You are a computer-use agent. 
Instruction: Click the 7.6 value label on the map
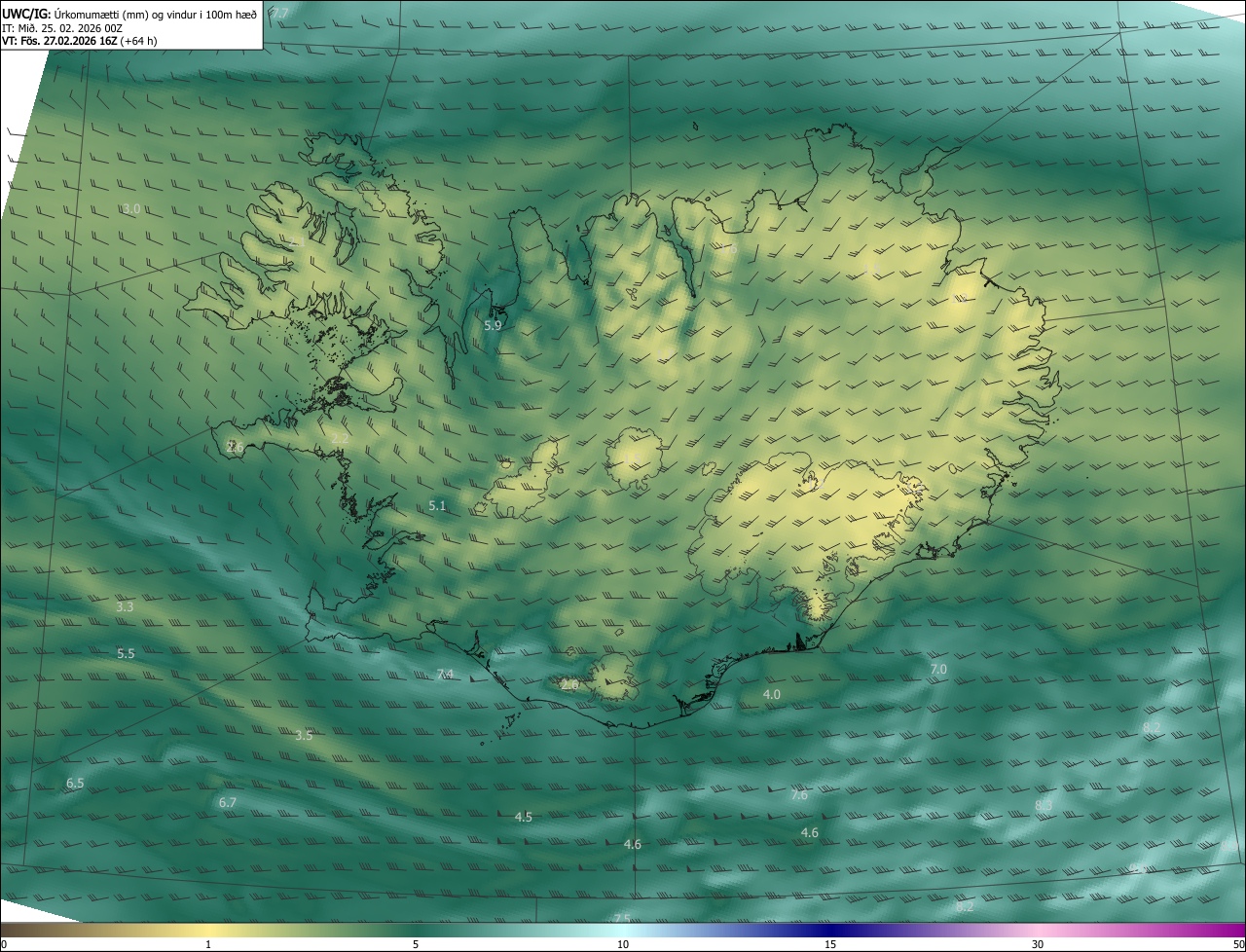[x=799, y=794]
